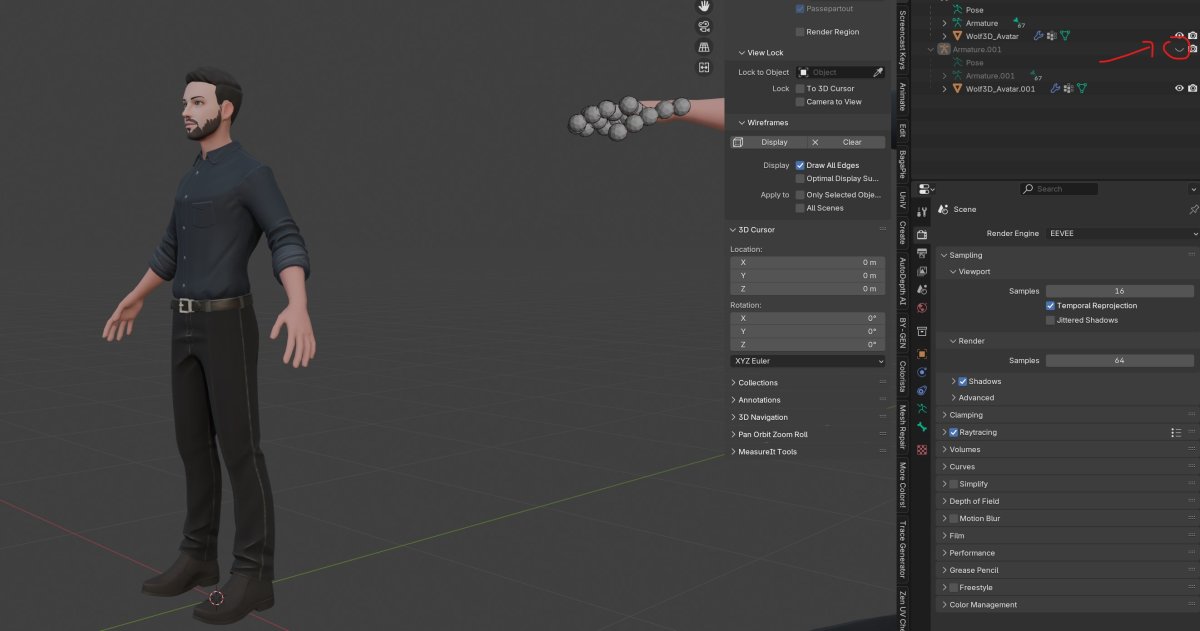Open the XYZ Euler rotation mode dropdown
The image size is (1200, 631).
[x=808, y=361]
